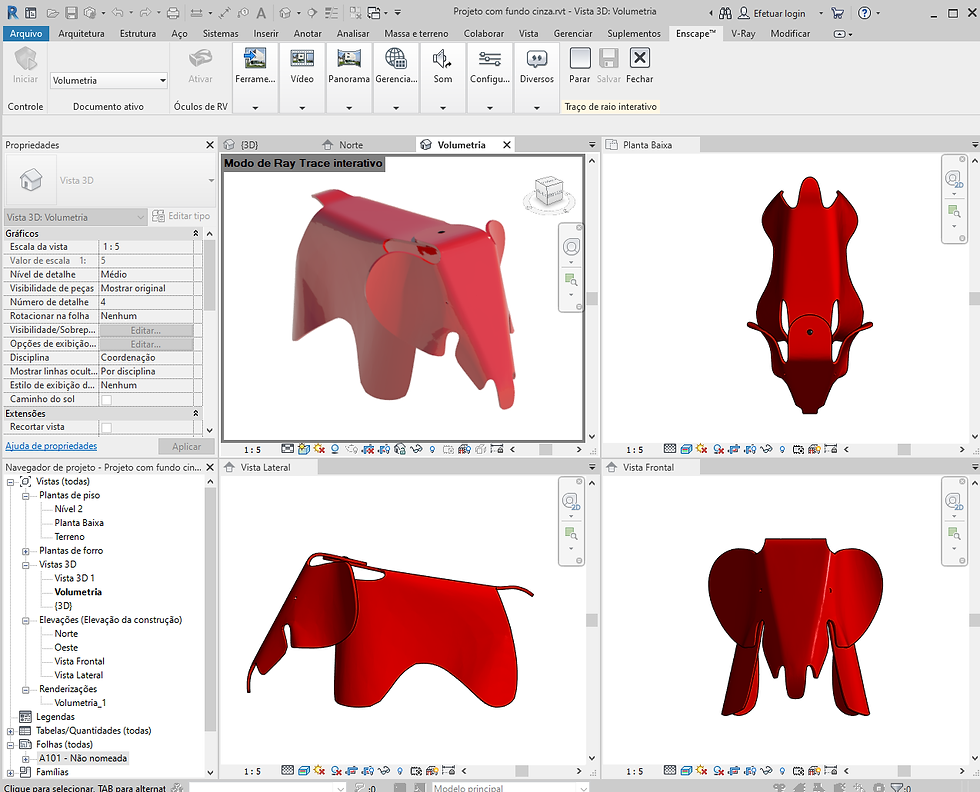Open the Arquivo menu tab

click(26, 33)
